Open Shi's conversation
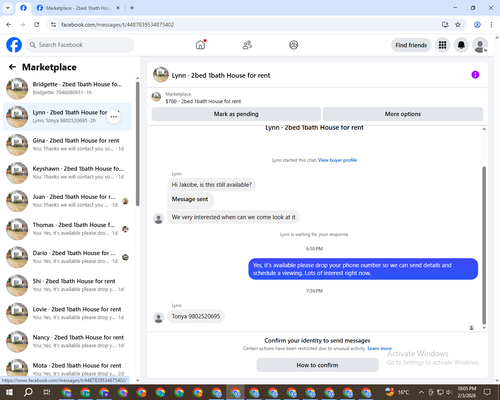500x400 pixels. [67, 285]
